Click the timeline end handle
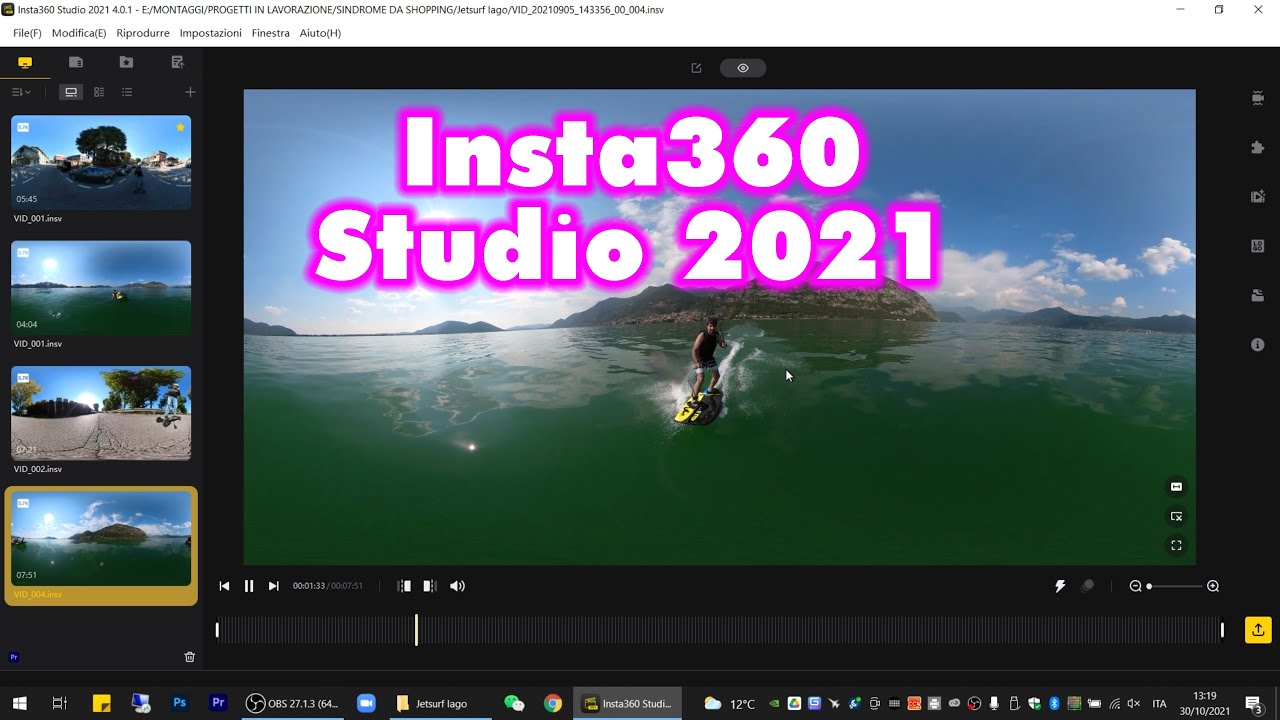This screenshot has height=720, width=1280. click(1222, 629)
